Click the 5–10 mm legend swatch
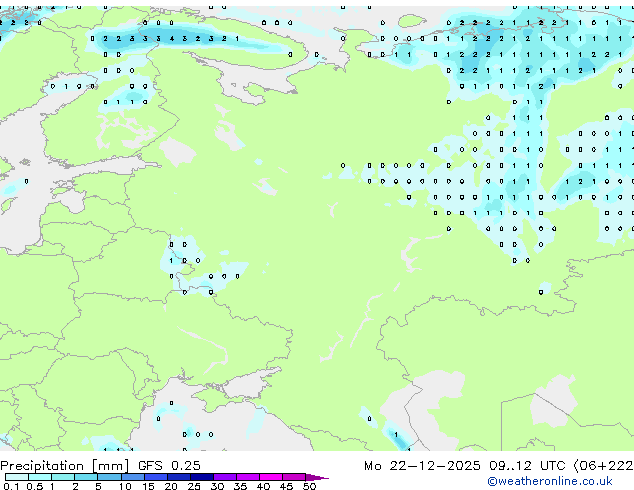Image resolution: width=634 pixels, height=490 pixels. point(109,477)
